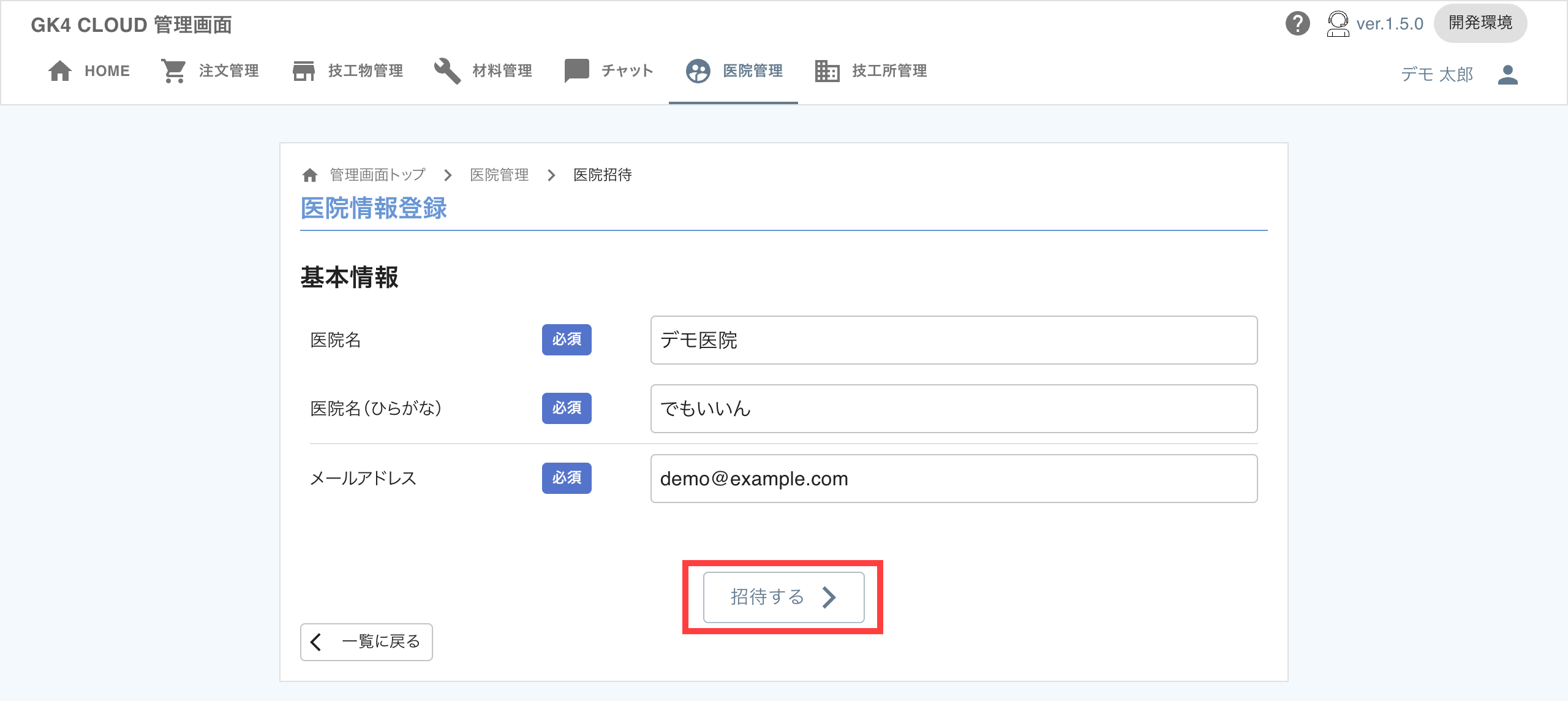The image size is (1568, 701).
Task: Click the support headset icon
Action: [x=1338, y=24]
